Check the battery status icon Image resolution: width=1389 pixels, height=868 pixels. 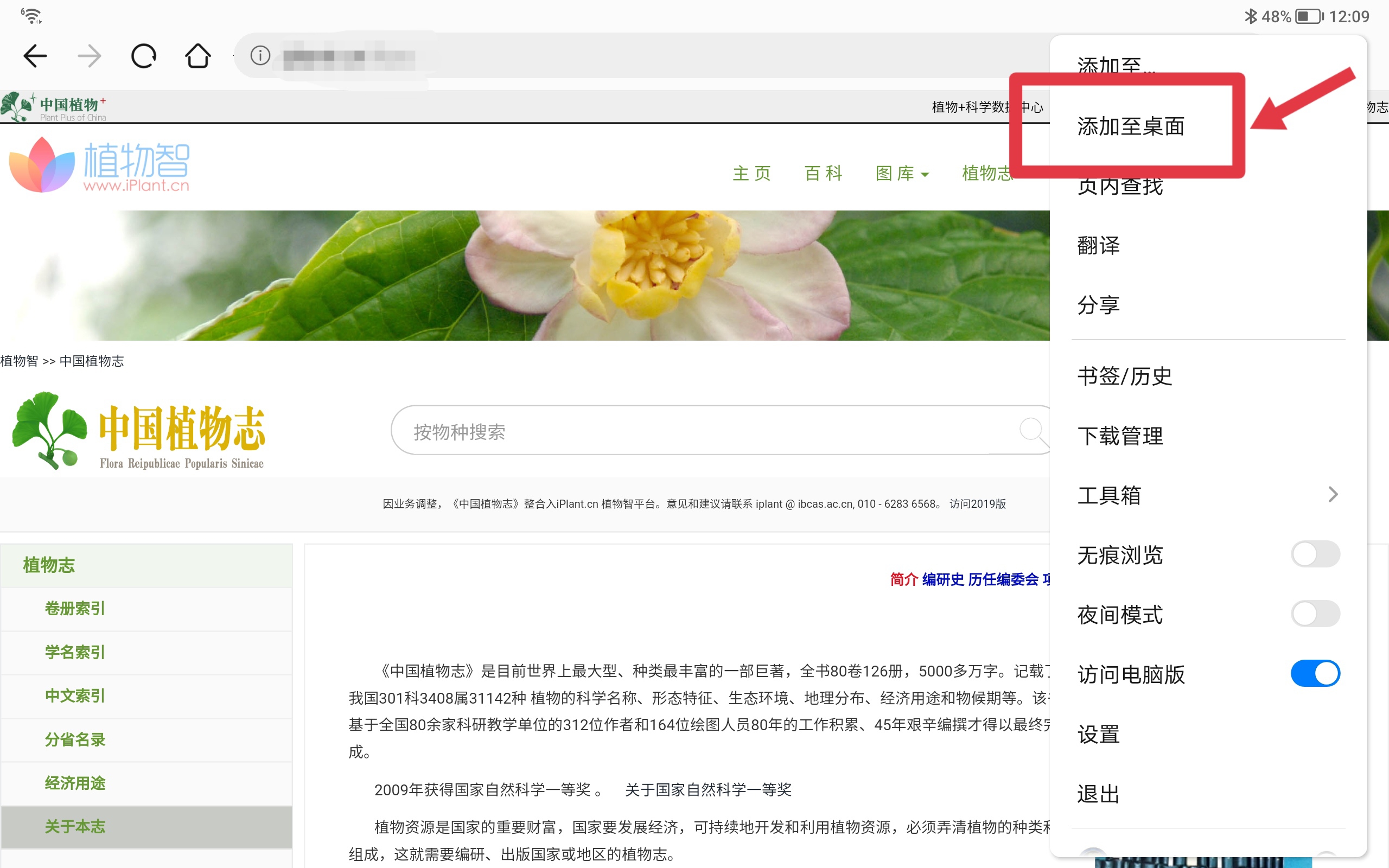(x=1309, y=16)
